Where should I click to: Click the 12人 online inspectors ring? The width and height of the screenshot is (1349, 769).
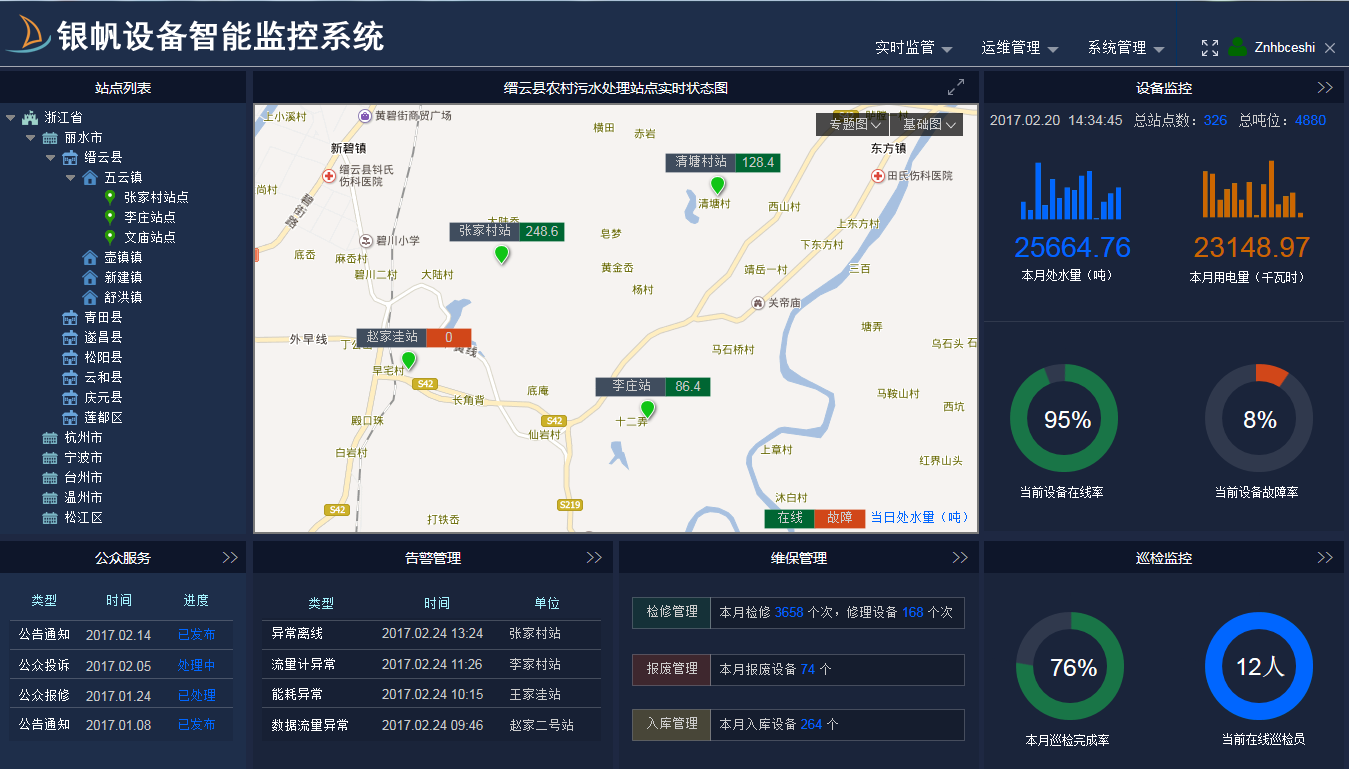pyautogui.click(x=1259, y=666)
